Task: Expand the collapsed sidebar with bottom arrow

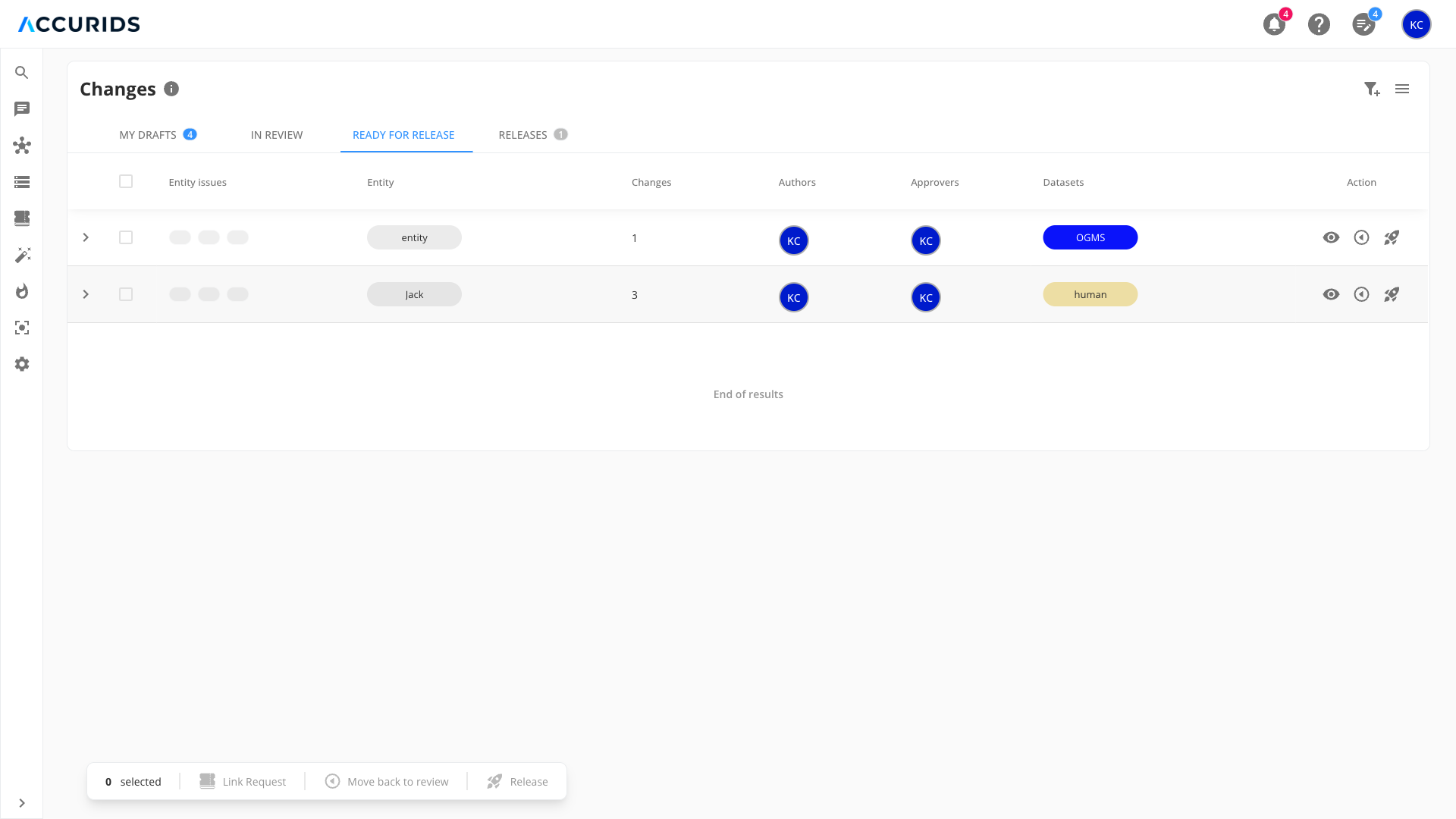Action: point(22,803)
